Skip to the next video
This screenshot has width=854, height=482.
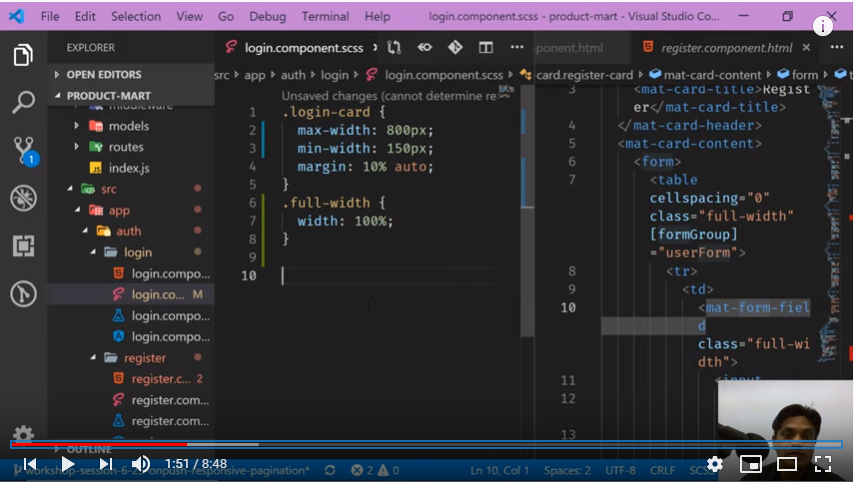pyautogui.click(x=105, y=464)
